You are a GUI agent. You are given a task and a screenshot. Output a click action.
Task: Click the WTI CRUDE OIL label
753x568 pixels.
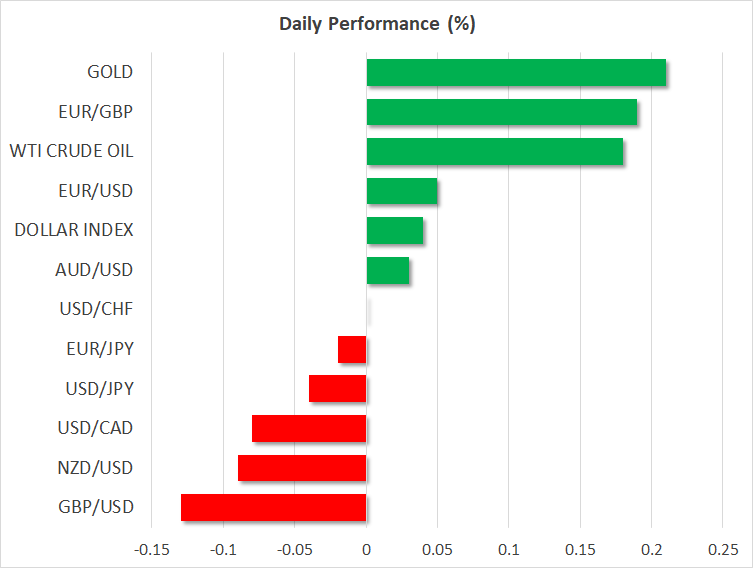[71, 152]
